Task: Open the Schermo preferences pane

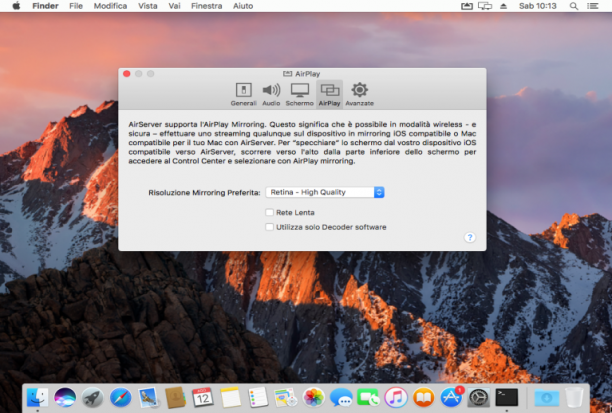Action: 299,94
